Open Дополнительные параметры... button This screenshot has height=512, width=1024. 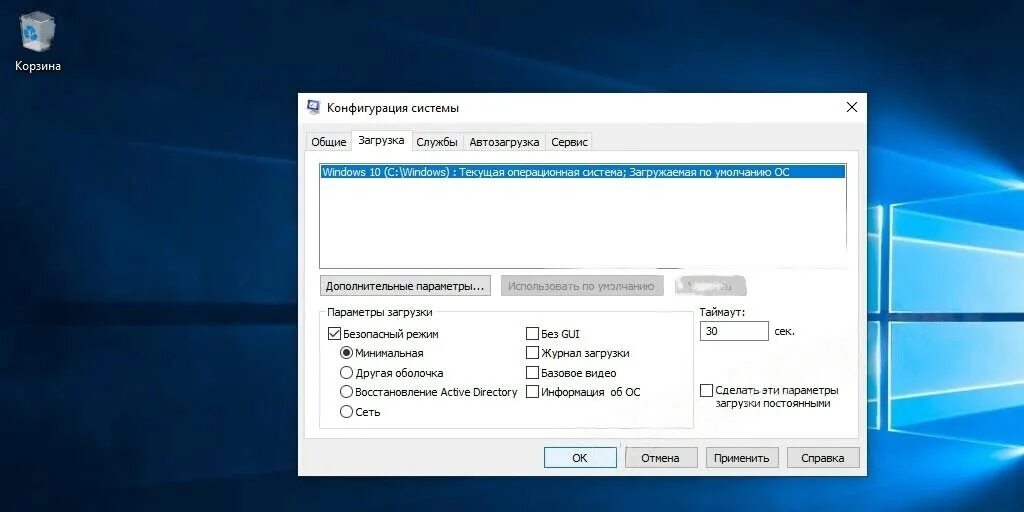406,286
